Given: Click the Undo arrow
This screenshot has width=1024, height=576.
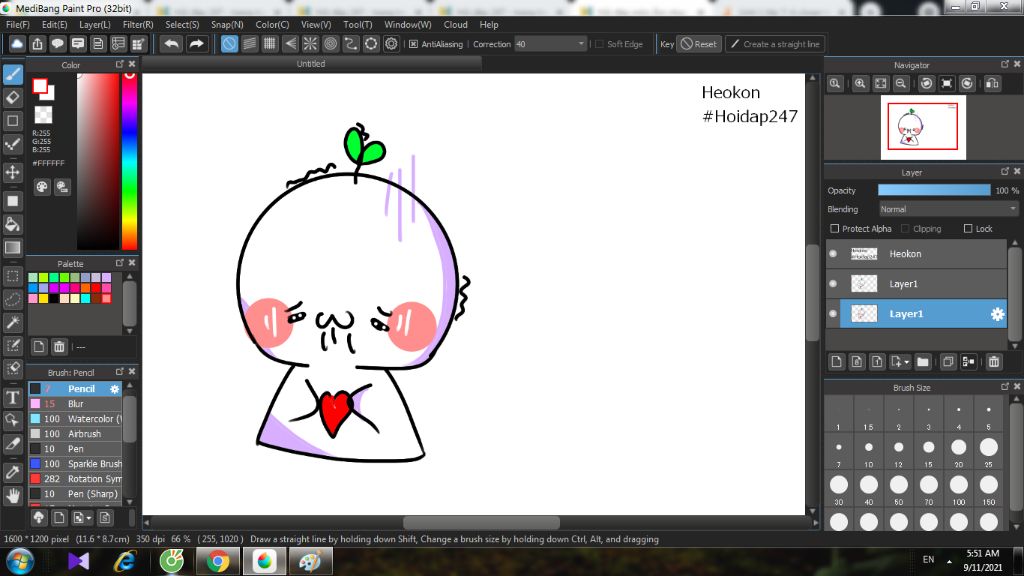Looking at the screenshot, I should pyautogui.click(x=172, y=44).
